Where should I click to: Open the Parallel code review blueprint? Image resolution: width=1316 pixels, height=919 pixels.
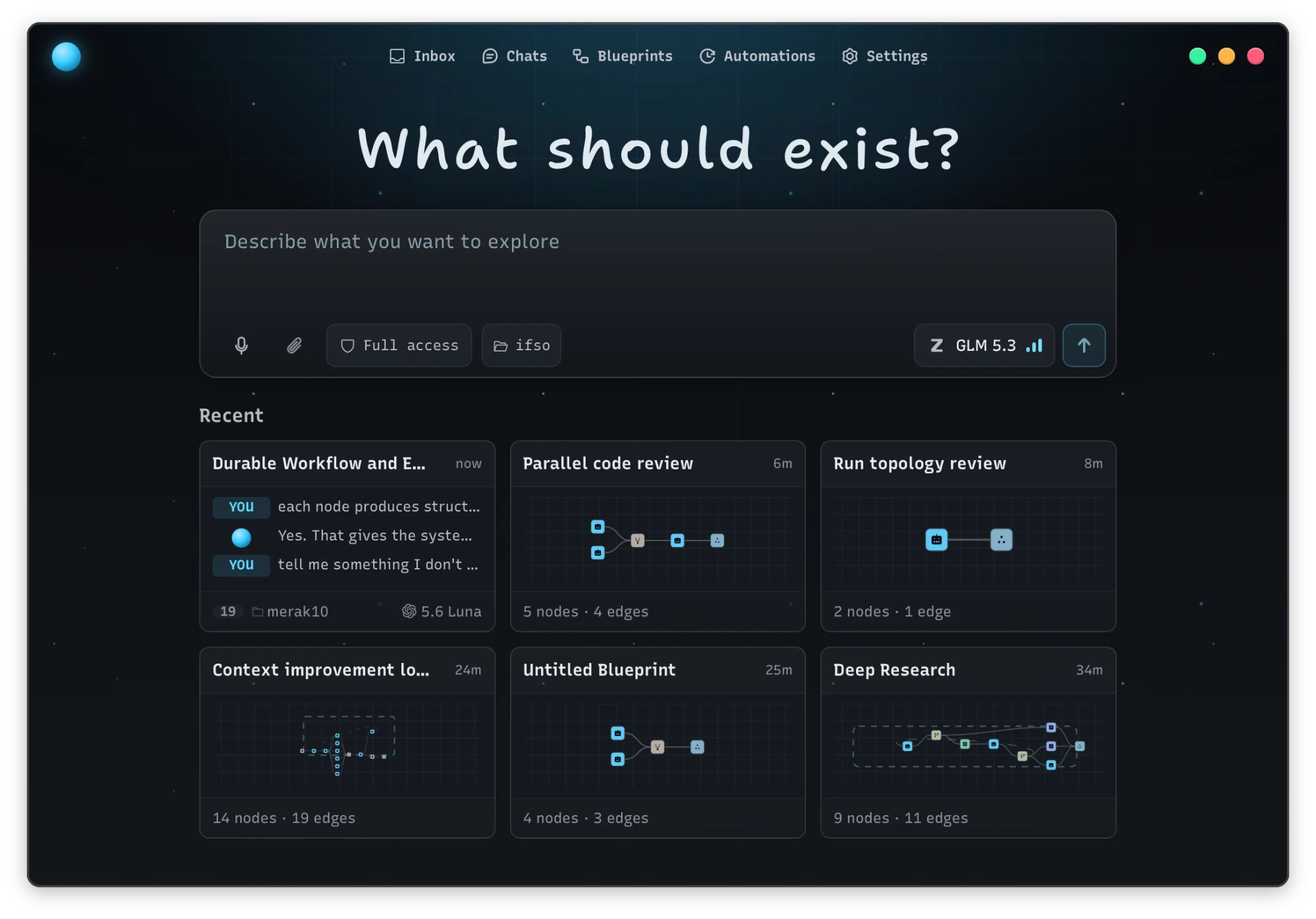(658, 537)
